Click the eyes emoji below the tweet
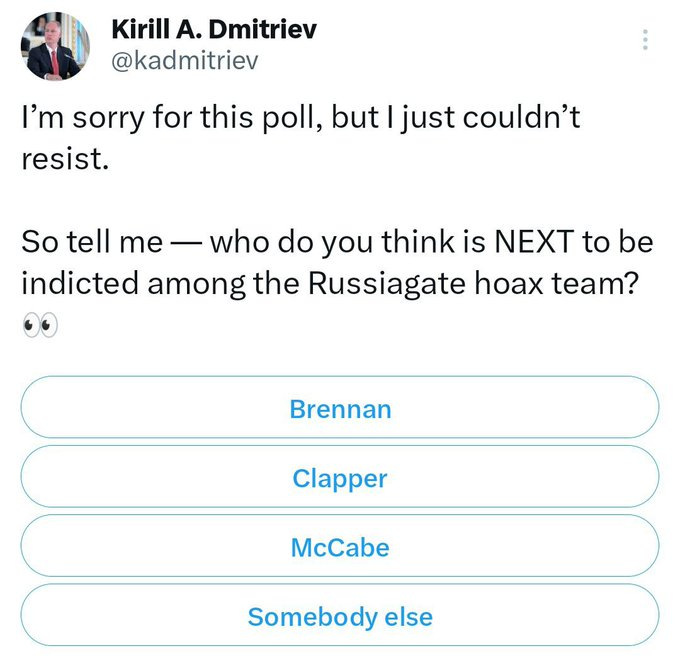The image size is (680, 663). [x=40, y=326]
